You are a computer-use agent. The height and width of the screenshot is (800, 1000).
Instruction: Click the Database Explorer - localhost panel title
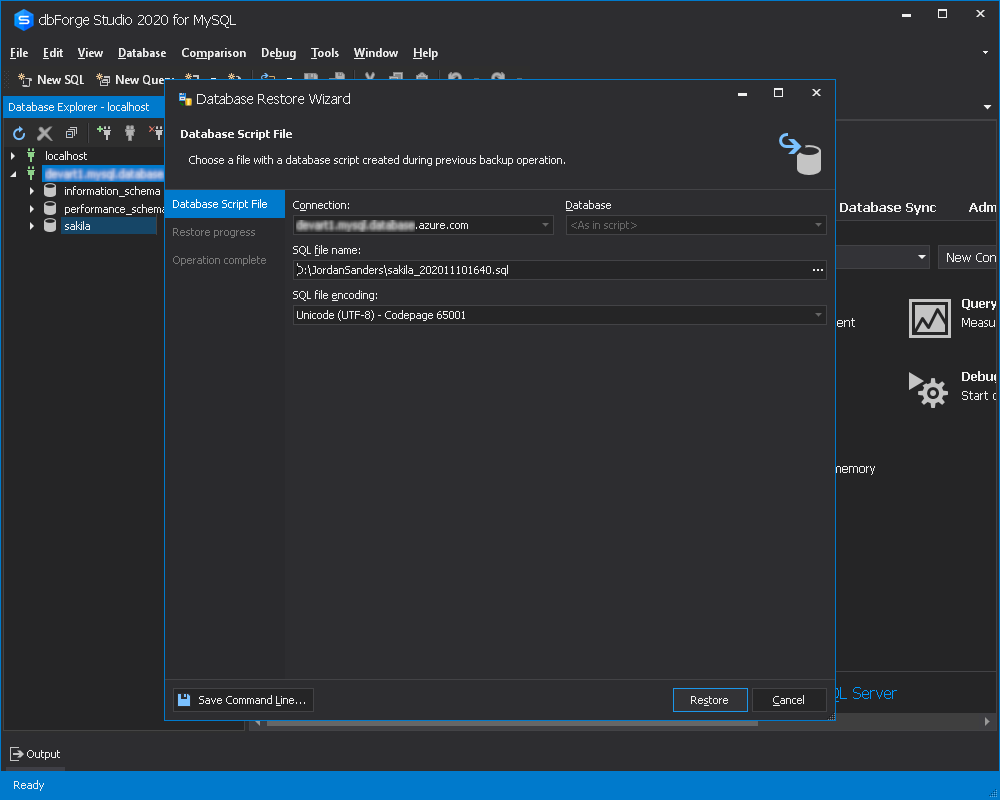[78, 107]
